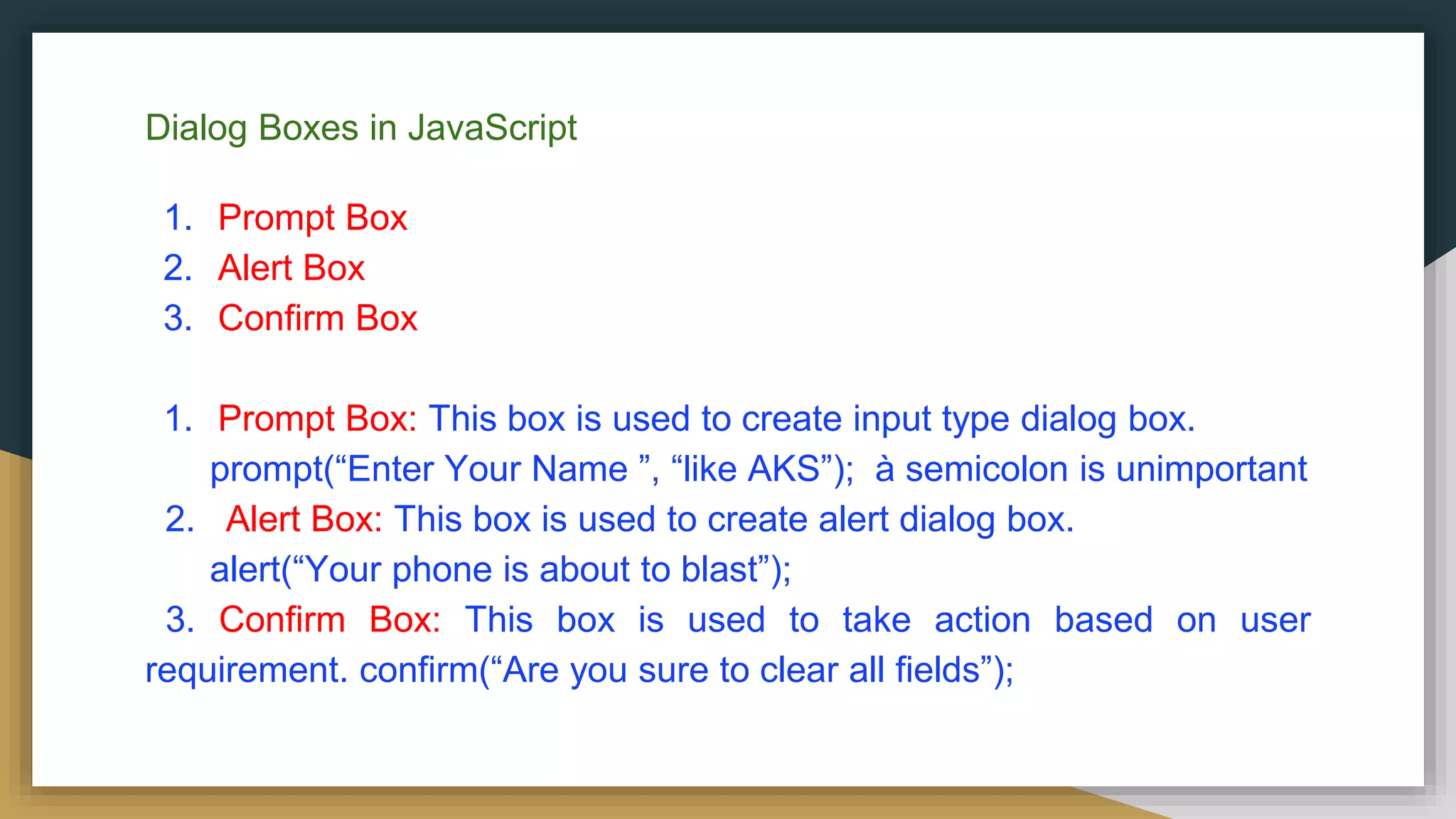Viewport: 1456px width, 819px height.
Task: Select 'Confirm Box' in the top list
Action: pos(318,318)
